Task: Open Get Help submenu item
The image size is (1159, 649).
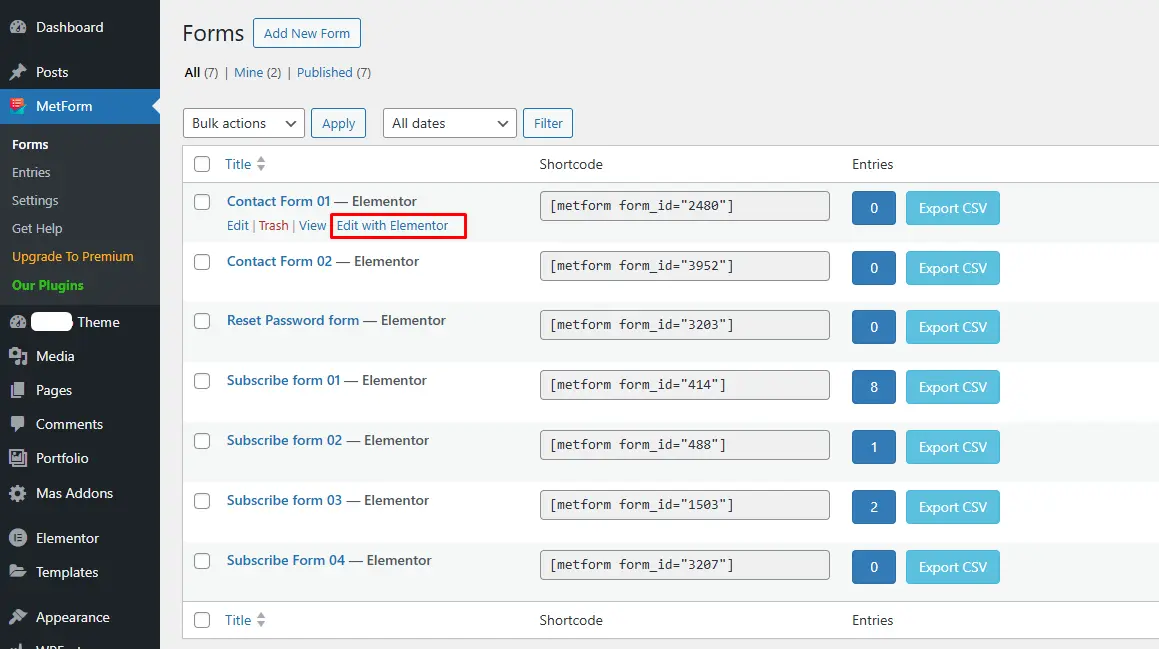Action: (x=37, y=228)
